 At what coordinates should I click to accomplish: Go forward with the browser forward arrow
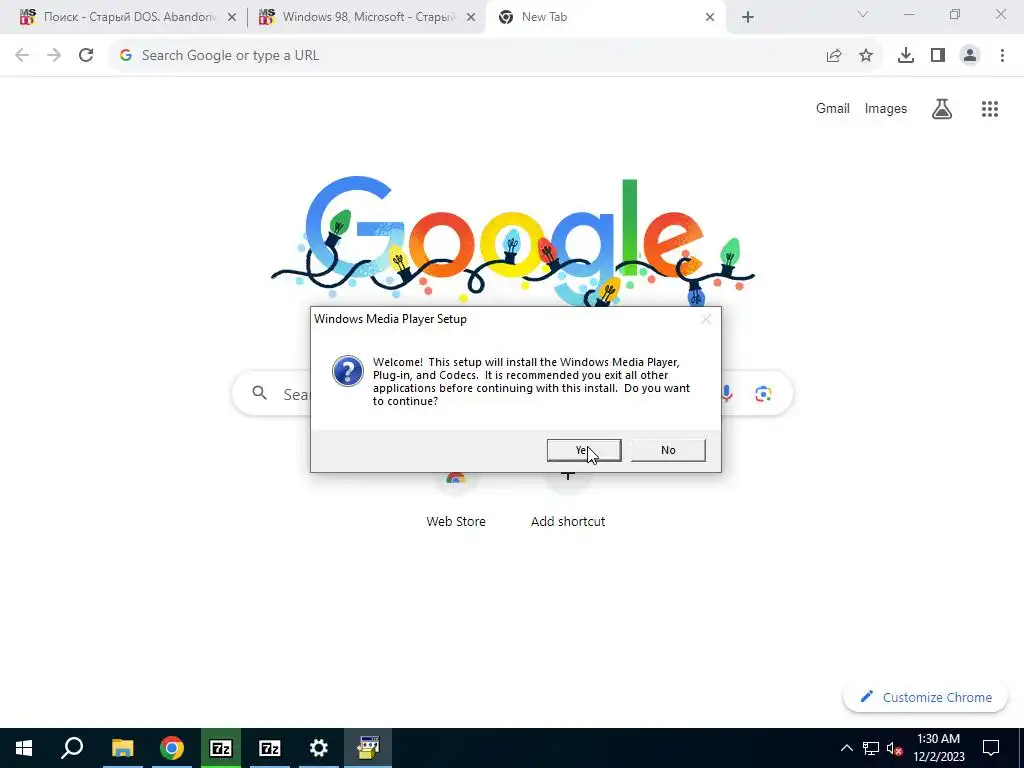tap(54, 56)
